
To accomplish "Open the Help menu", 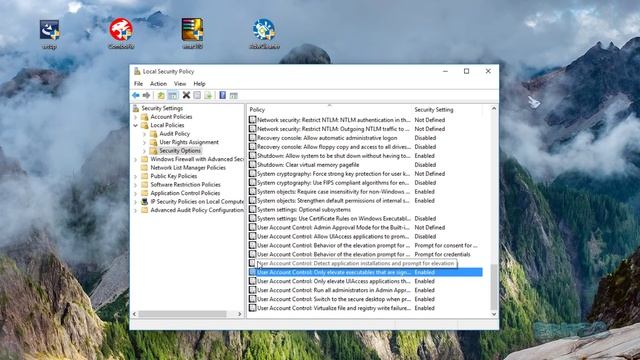I will [x=199, y=83].
